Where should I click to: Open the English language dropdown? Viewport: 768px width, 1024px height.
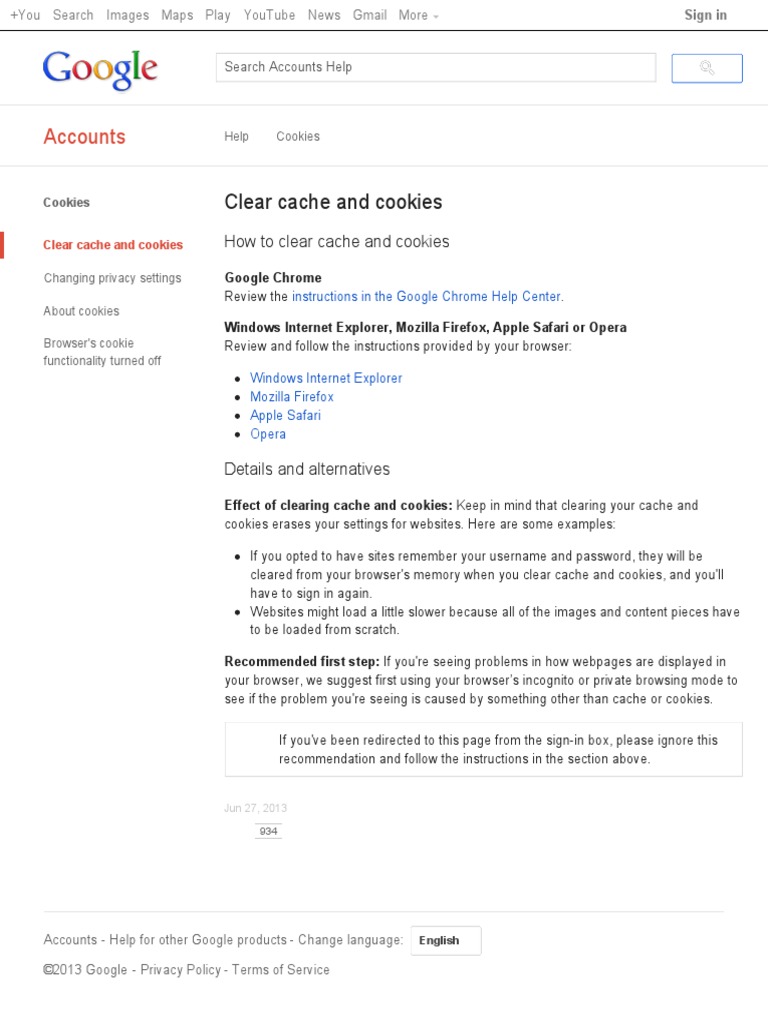click(446, 940)
